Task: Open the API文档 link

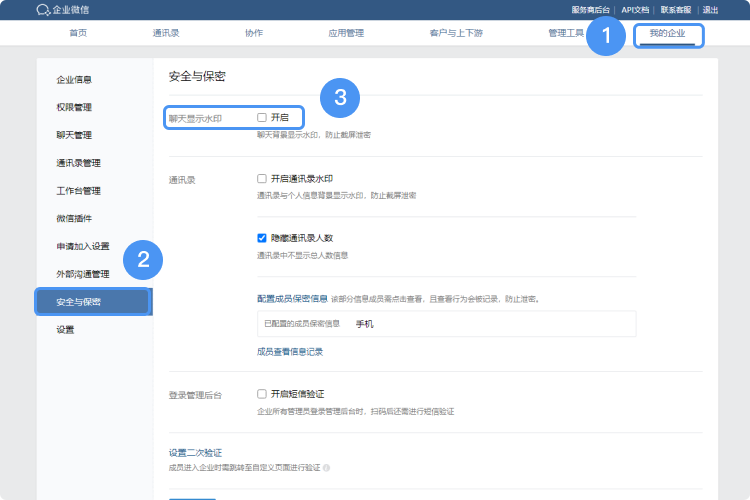Action: click(635, 10)
